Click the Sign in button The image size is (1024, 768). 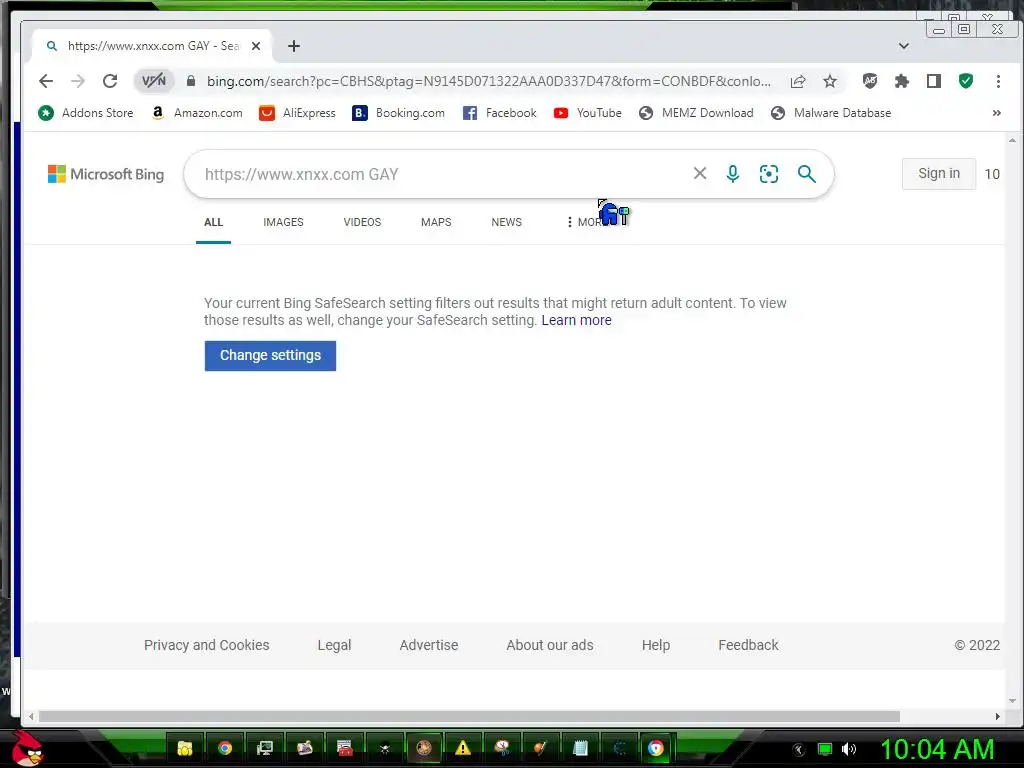pyautogui.click(x=939, y=174)
